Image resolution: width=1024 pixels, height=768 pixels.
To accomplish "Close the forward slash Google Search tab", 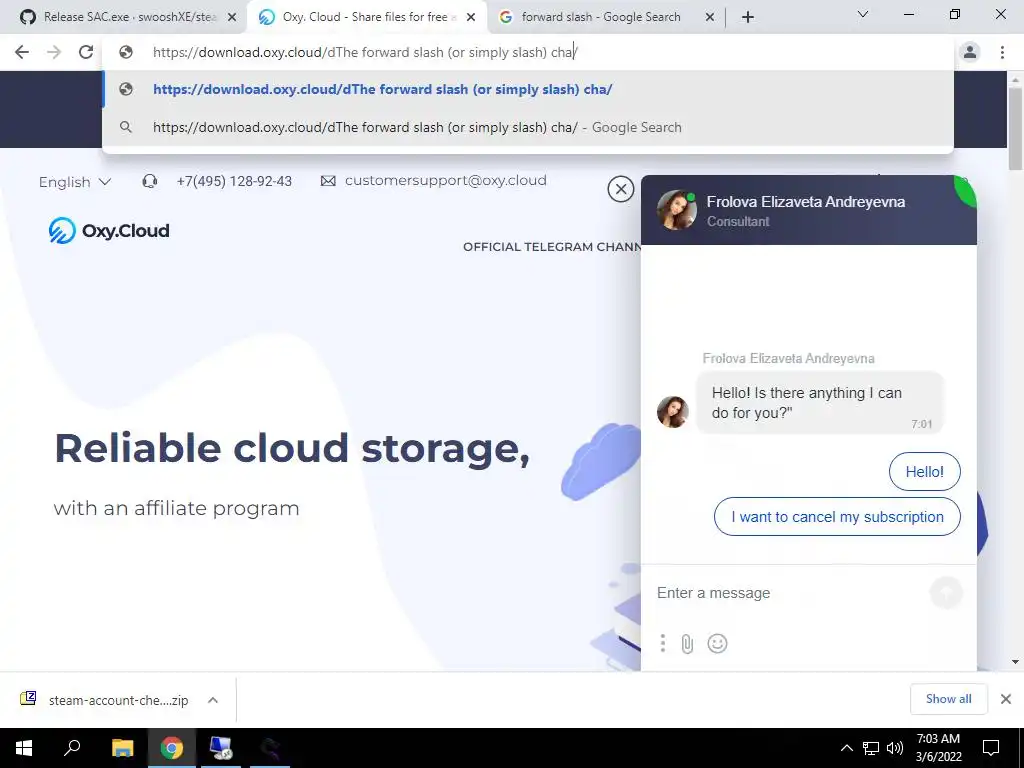I will tap(710, 18).
